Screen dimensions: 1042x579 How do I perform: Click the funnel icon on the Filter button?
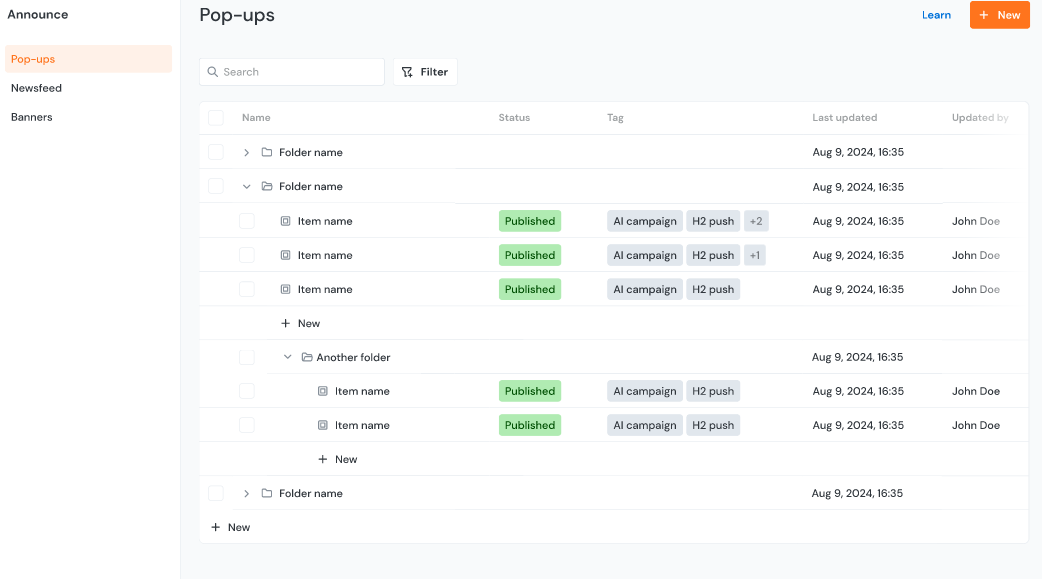(407, 72)
